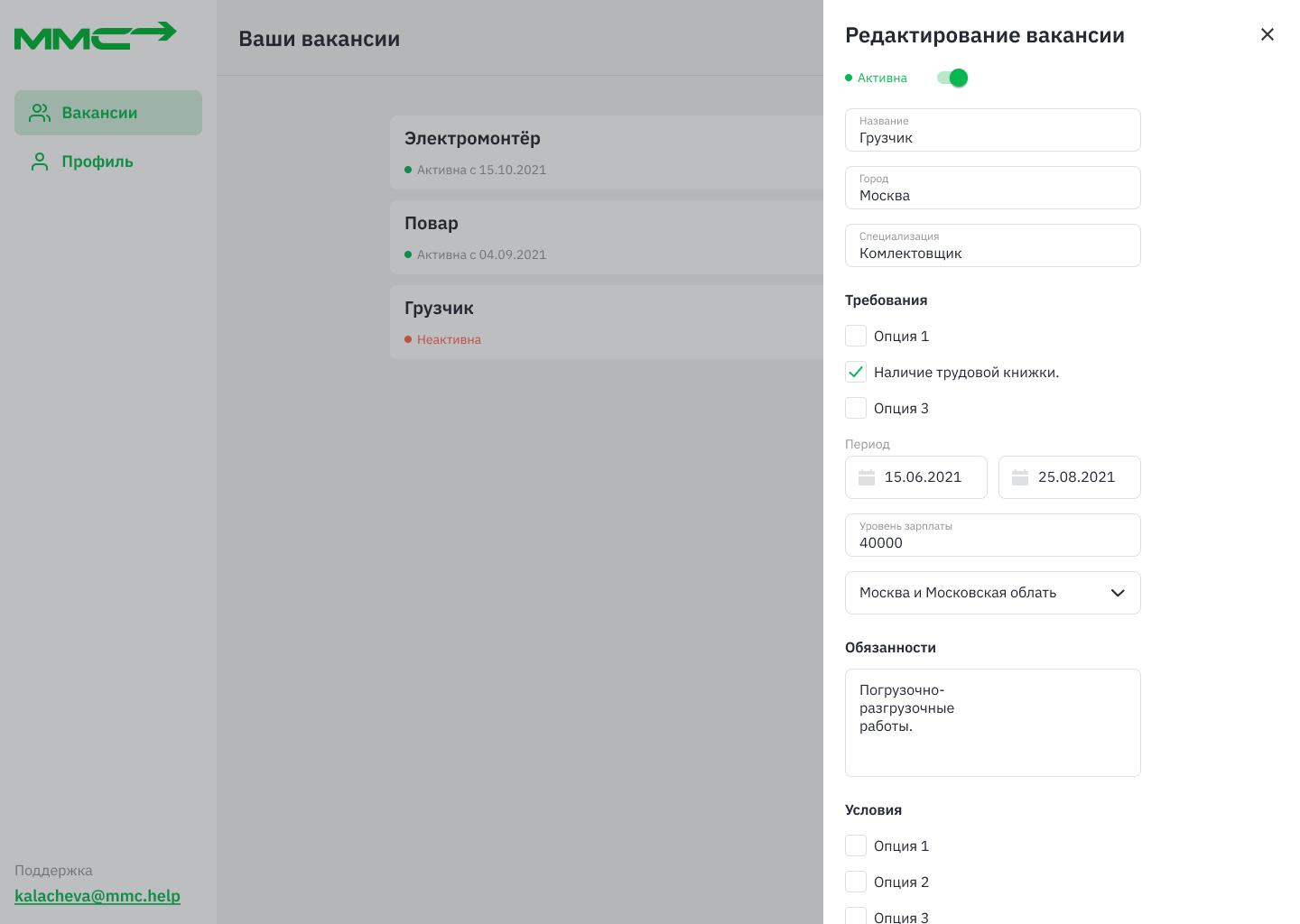Uncheck Наличие трудовой книжки checkbox
The width and height of the screenshot is (1300, 924).
pos(856,372)
